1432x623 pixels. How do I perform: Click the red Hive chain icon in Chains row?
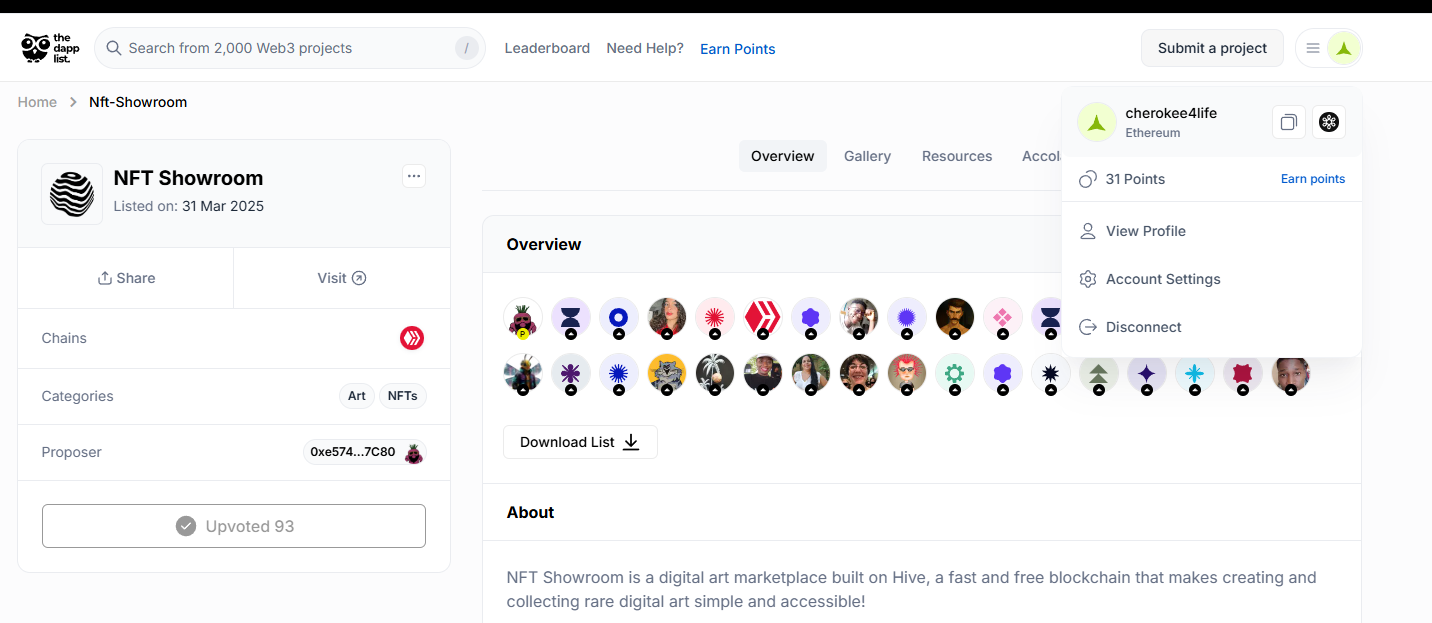click(412, 338)
